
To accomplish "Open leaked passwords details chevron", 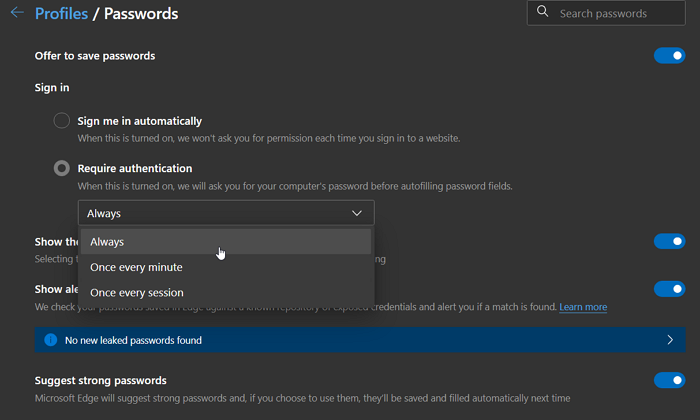I will [x=670, y=340].
